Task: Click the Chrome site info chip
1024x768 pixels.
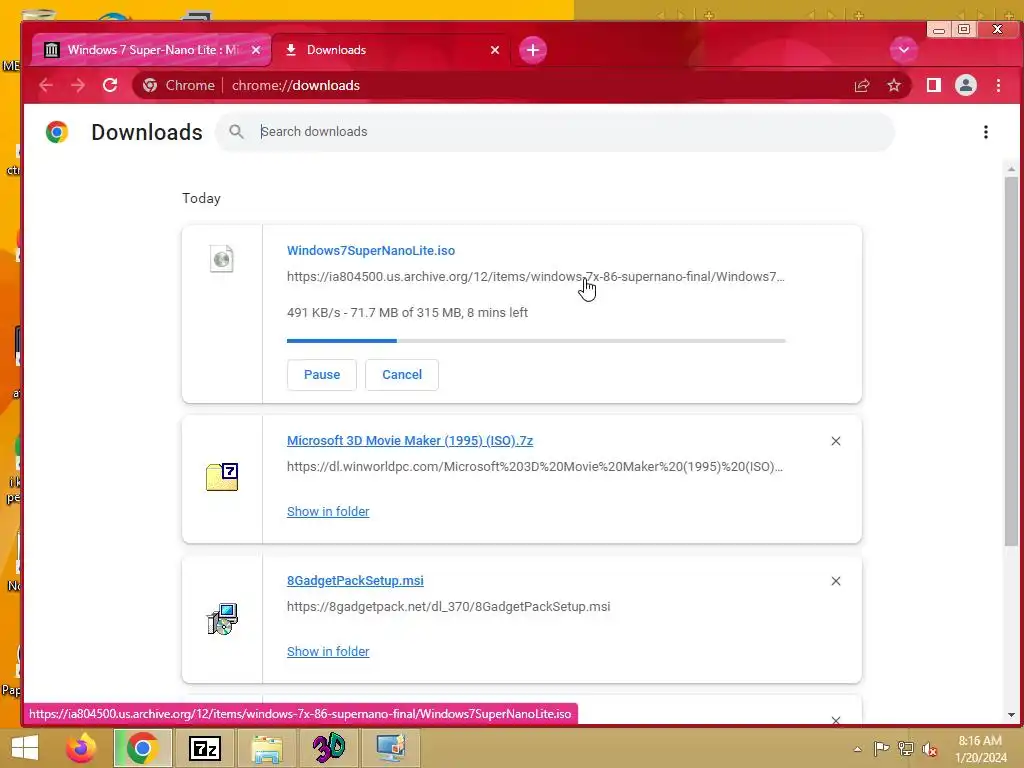Action: [179, 85]
